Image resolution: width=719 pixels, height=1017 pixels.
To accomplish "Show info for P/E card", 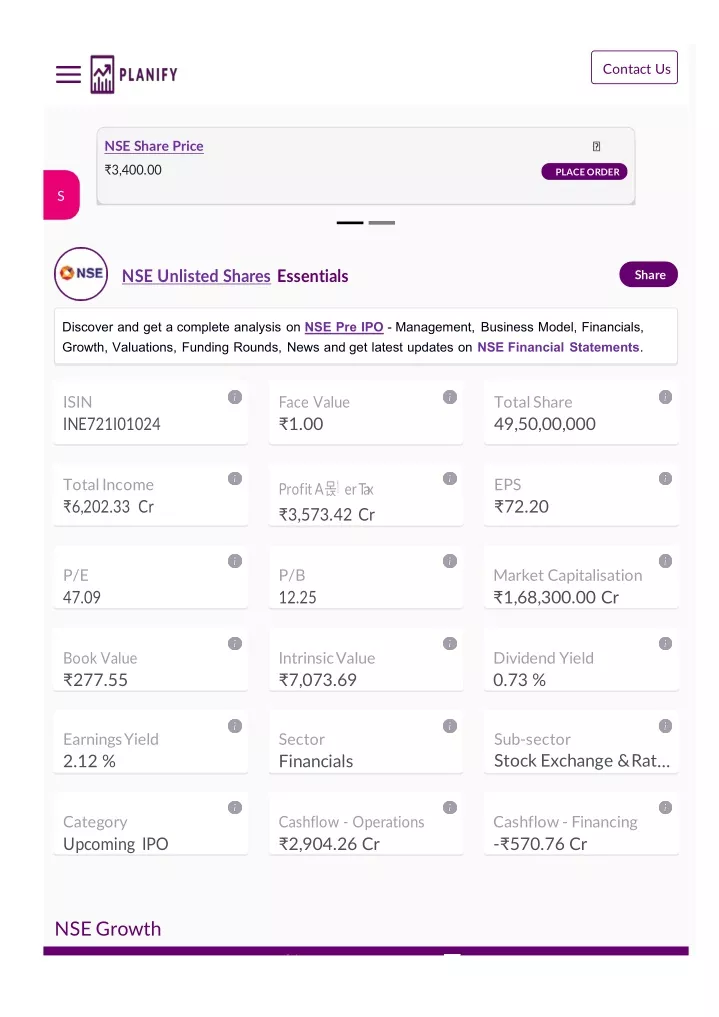I will point(235,561).
